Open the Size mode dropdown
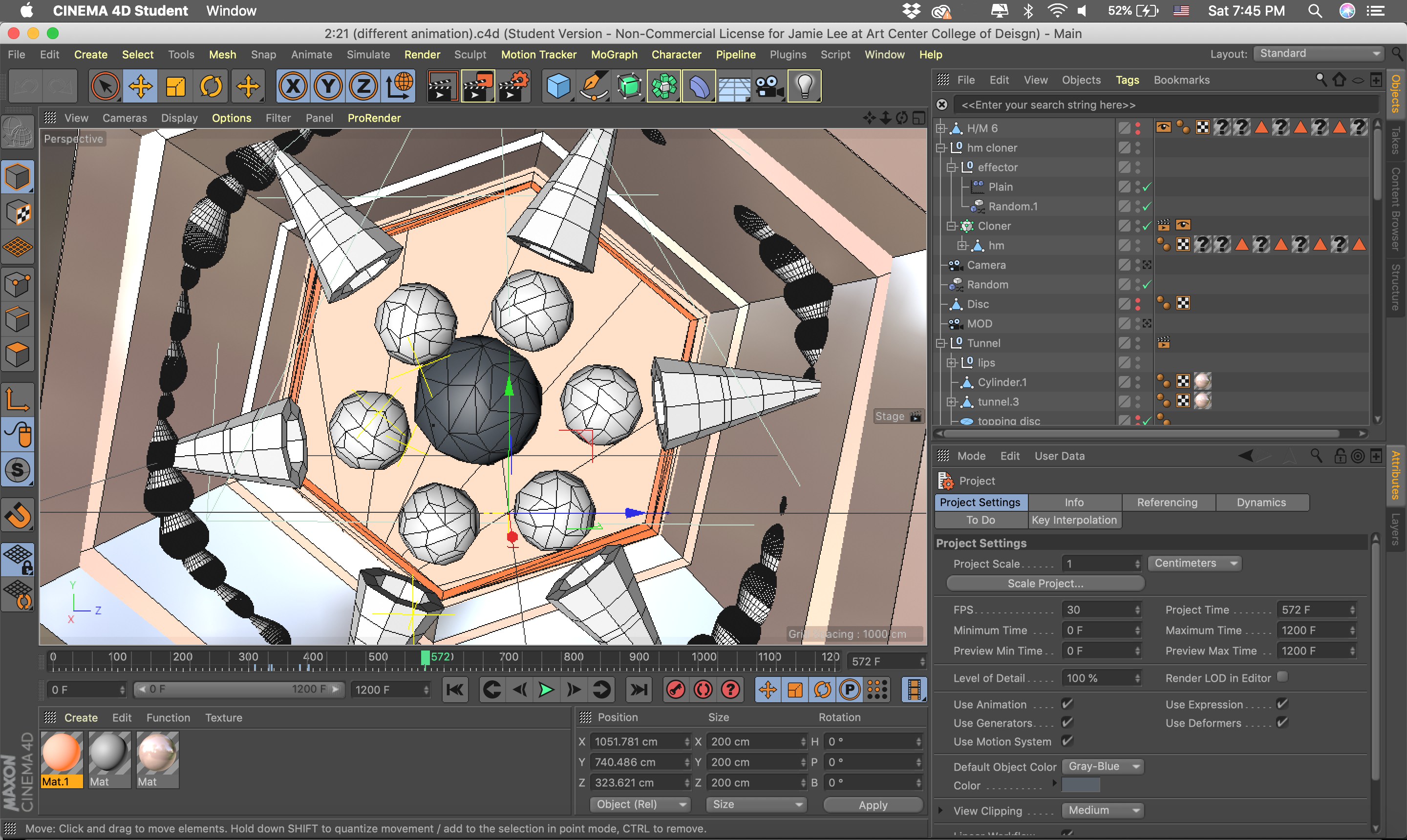This screenshot has width=1407, height=840. (x=756, y=804)
